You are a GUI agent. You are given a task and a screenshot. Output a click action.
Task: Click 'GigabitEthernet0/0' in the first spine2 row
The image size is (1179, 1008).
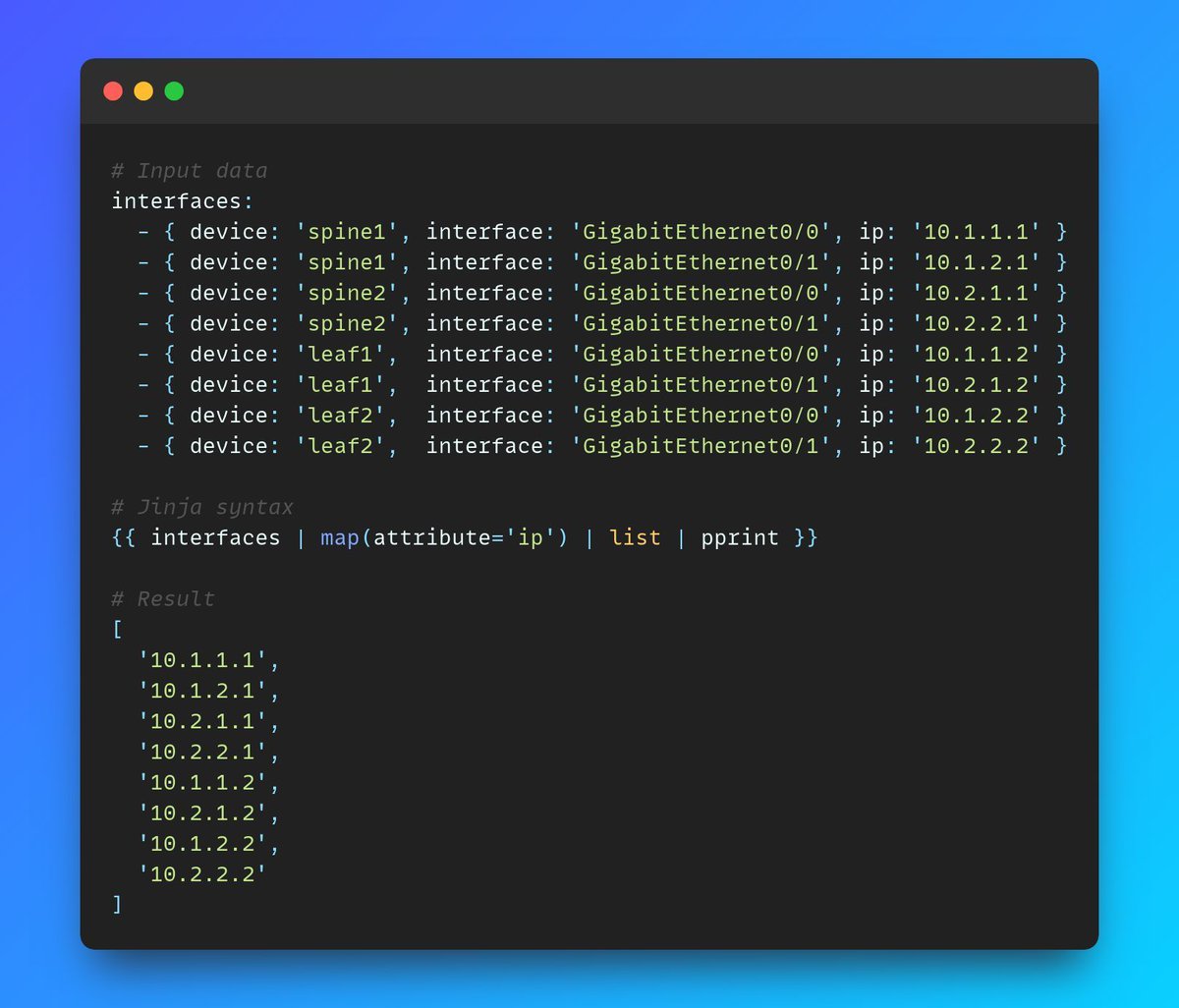click(x=702, y=293)
